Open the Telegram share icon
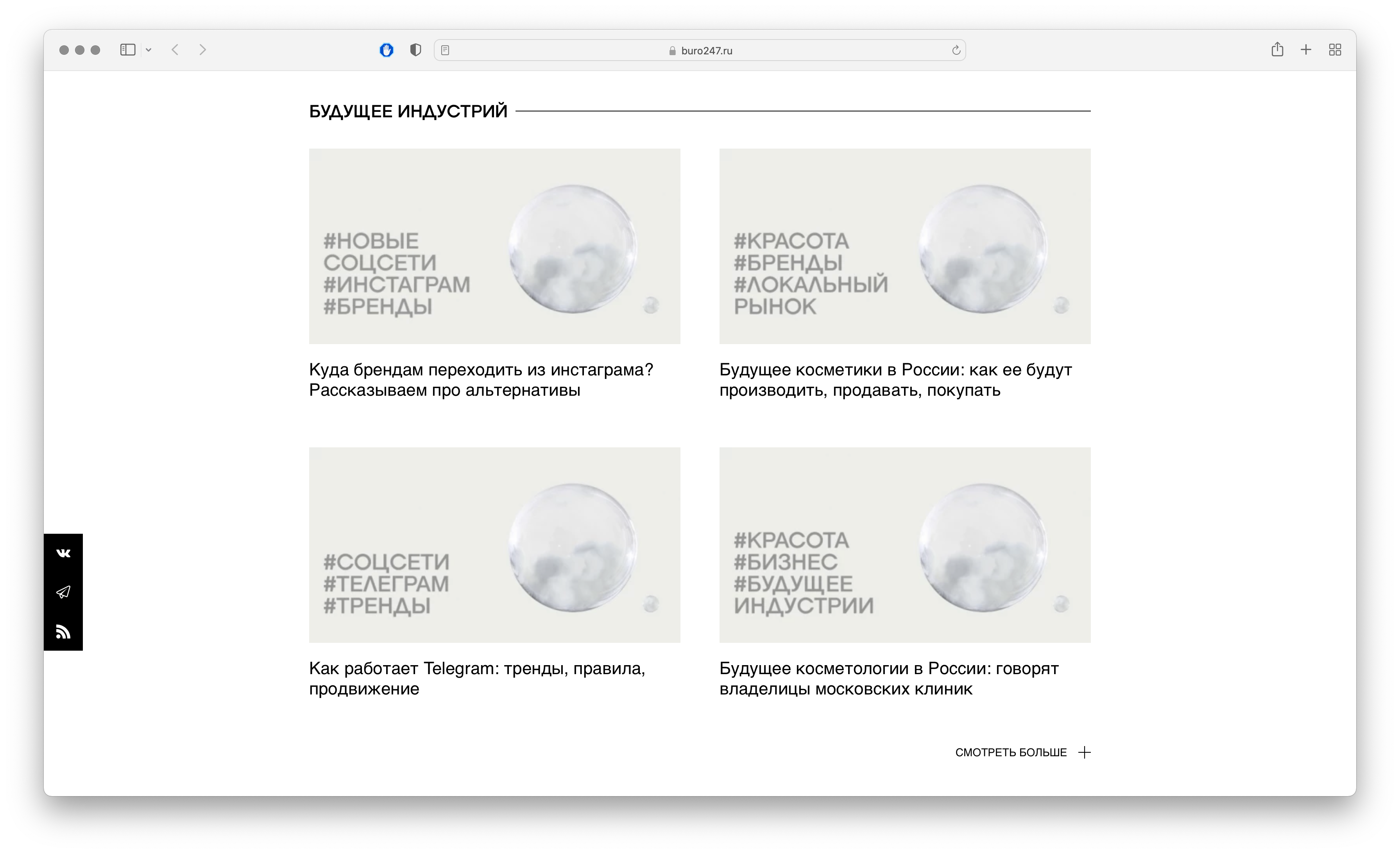This screenshot has width=1400, height=854. [63, 592]
